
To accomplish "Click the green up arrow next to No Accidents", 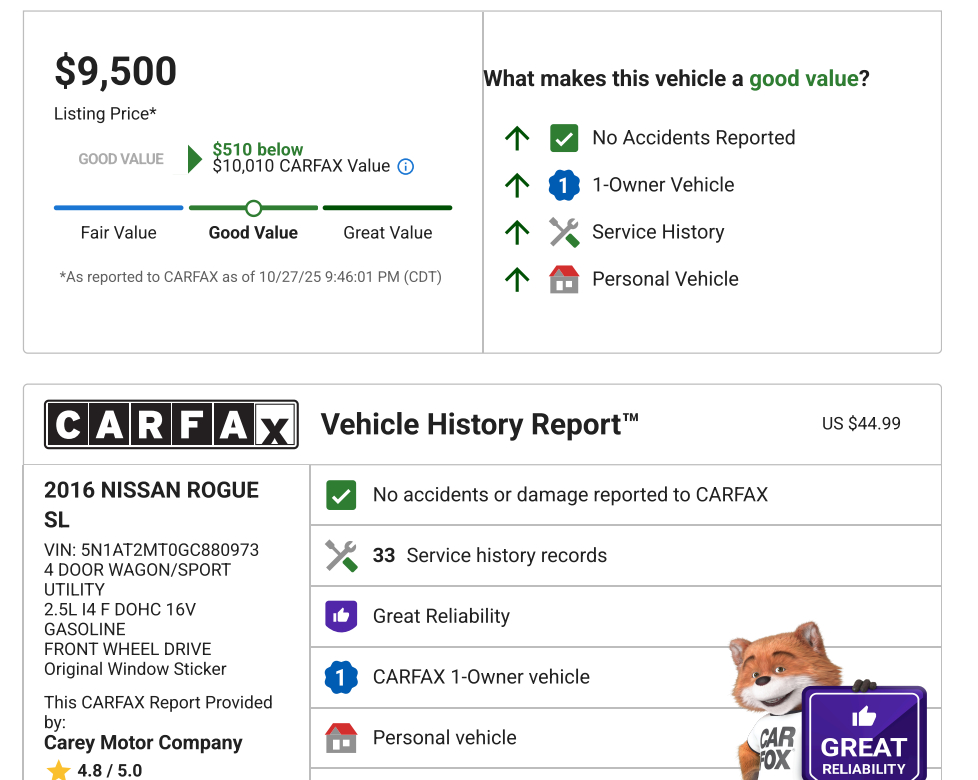I will pyautogui.click(x=517, y=138).
